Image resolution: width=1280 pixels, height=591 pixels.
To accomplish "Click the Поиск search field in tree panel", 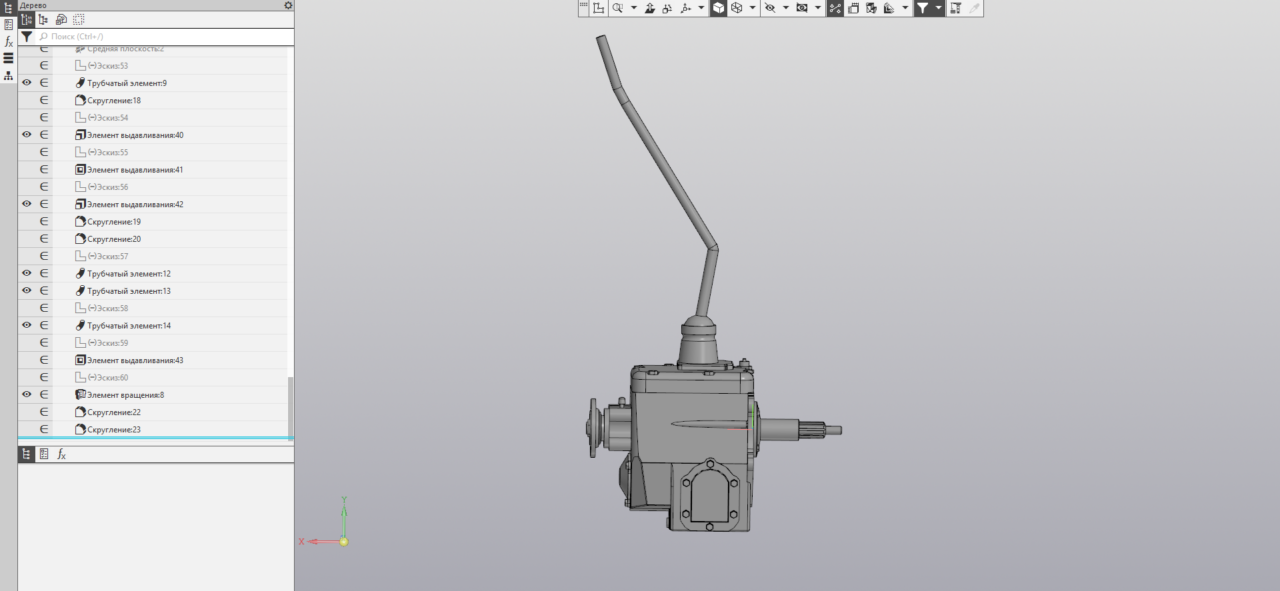I will (160, 36).
